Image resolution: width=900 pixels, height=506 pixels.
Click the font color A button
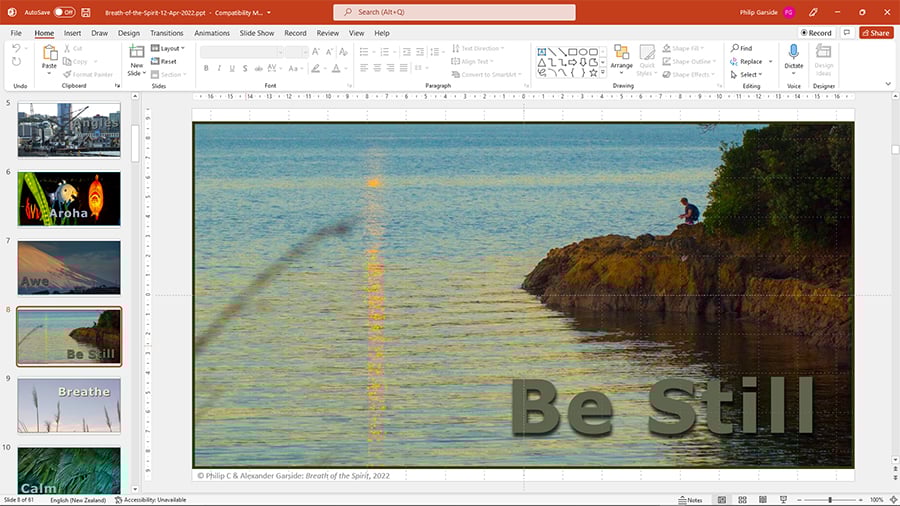tap(336, 68)
